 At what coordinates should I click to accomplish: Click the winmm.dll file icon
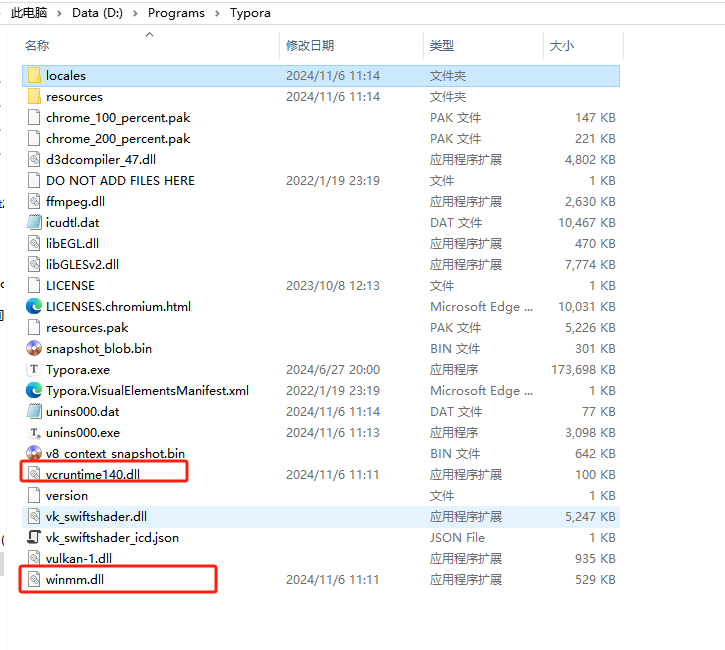coord(34,579)
